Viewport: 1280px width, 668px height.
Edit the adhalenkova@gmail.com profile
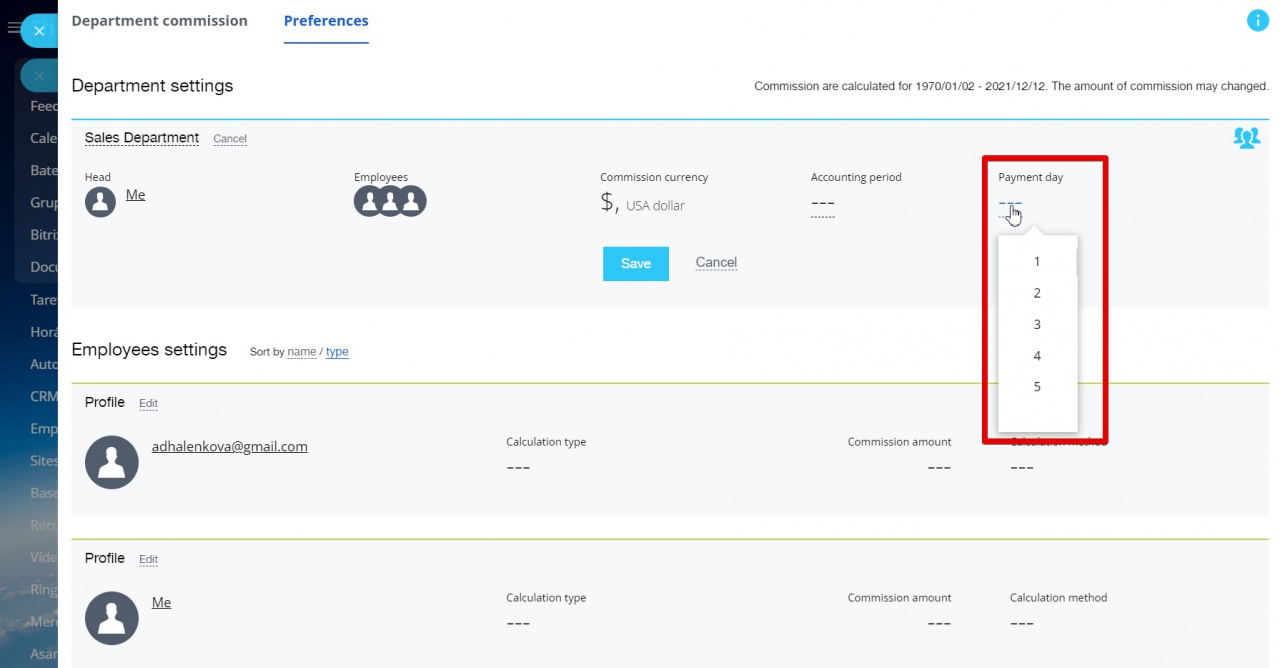pos(148,404)
